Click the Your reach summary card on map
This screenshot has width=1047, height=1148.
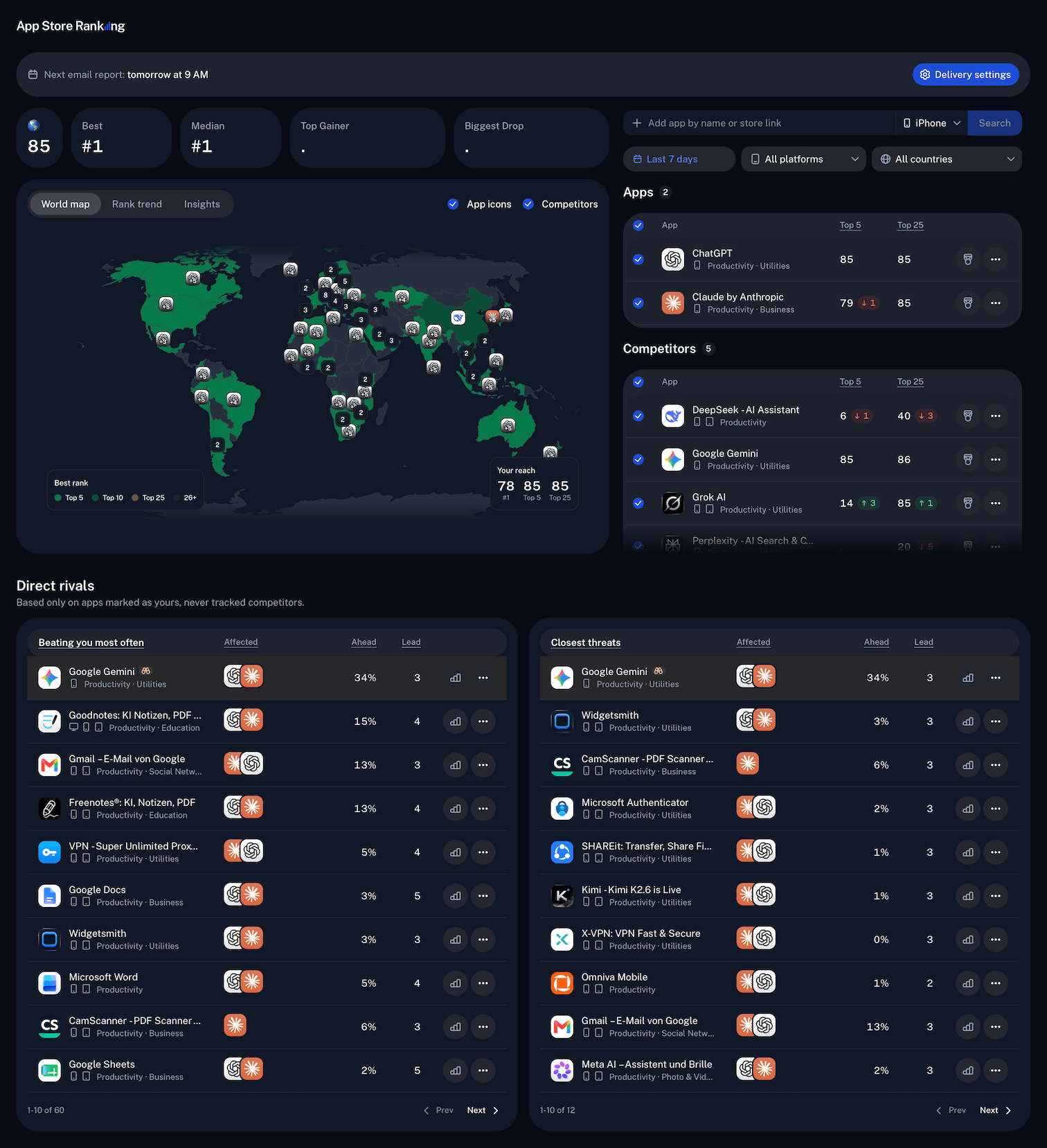coord(534,484)
